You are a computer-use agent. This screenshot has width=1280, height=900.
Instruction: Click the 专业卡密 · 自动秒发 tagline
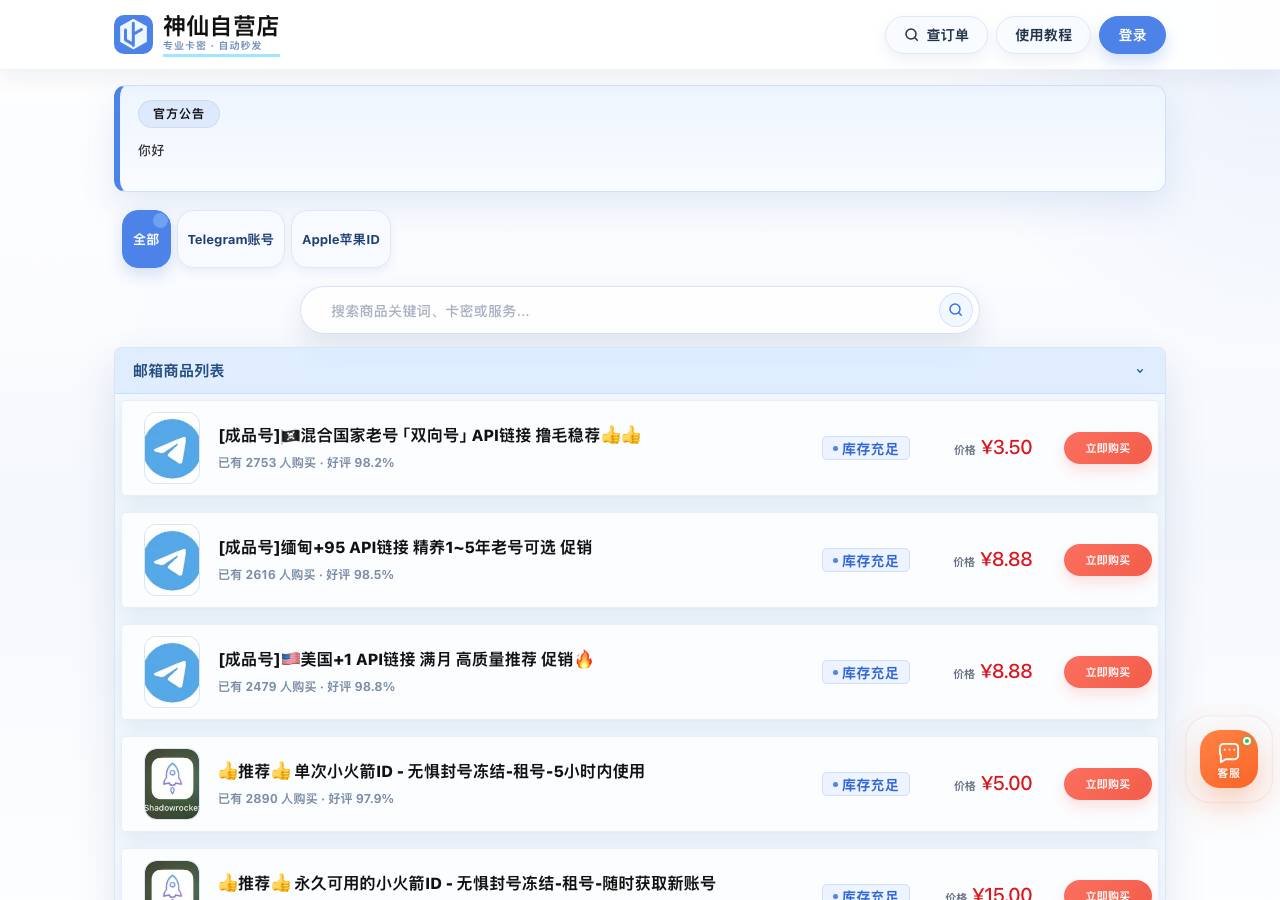tap(212, 46)
